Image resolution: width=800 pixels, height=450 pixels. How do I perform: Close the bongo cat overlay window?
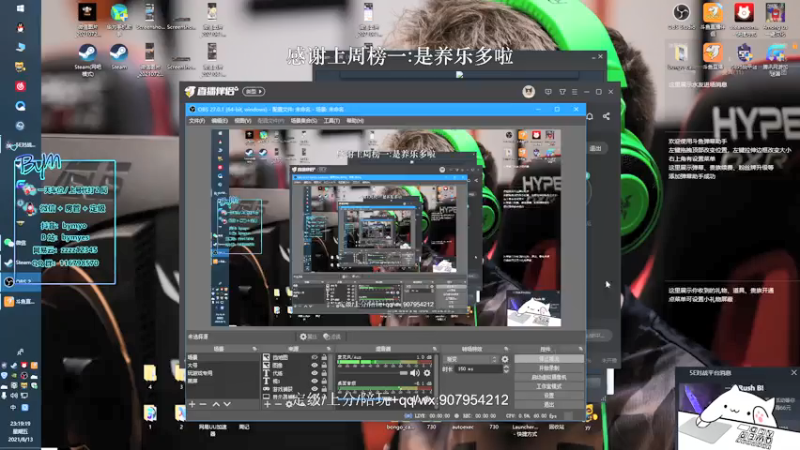[793, 373]
